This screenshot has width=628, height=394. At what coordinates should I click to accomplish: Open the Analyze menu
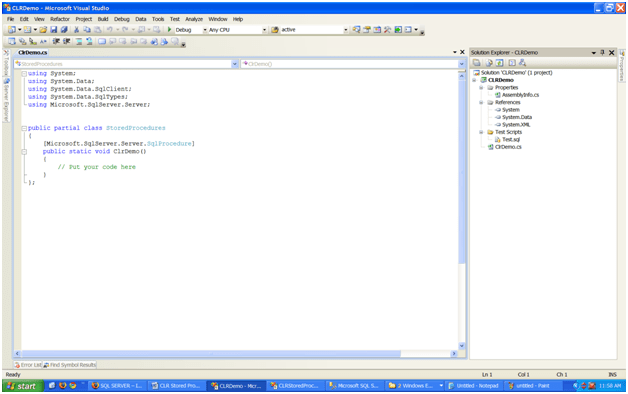(x=194, y=19)
